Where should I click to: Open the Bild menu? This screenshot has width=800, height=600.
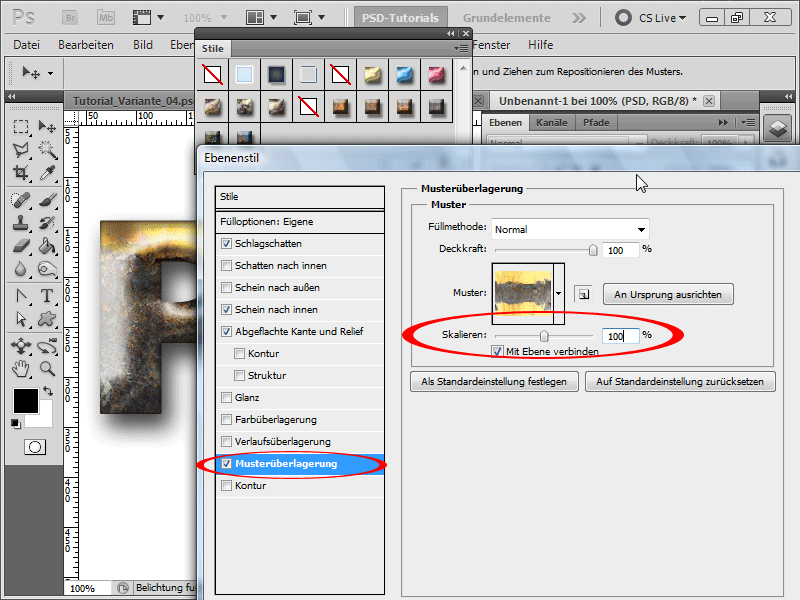coord(143,45)
